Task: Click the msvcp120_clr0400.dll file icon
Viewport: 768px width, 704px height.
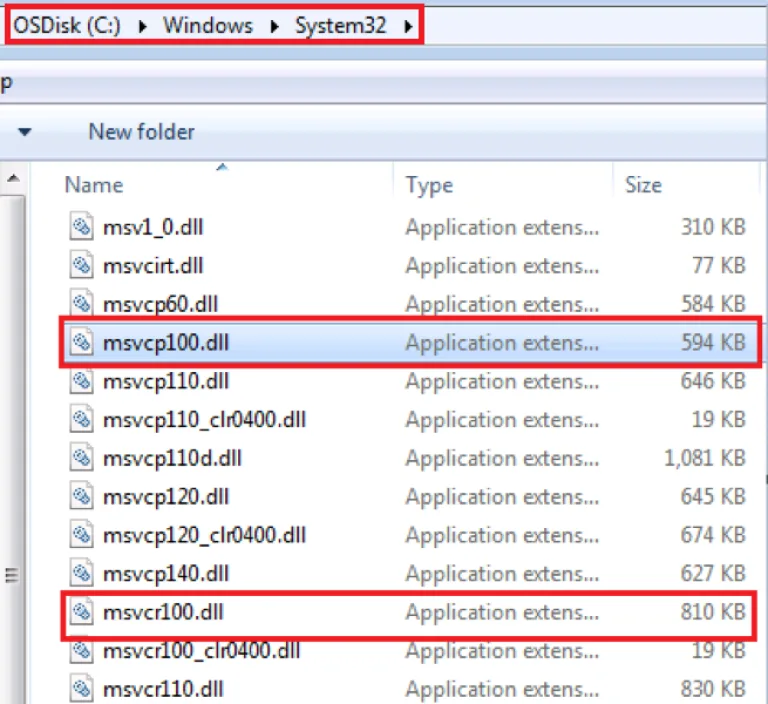Action: coord(81,535)
